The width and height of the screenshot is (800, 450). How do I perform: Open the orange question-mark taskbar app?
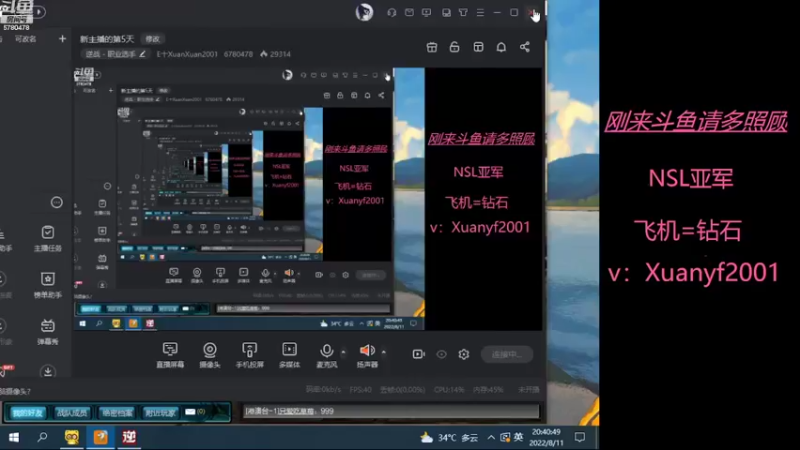pyautogui.click(x=100, y=437)
